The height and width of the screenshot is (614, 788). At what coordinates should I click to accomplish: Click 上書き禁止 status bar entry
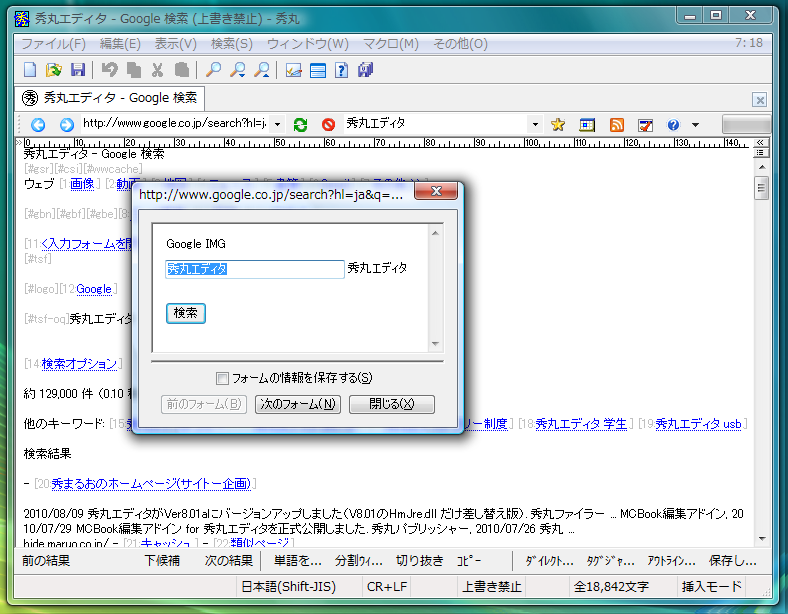coord(491,587)
